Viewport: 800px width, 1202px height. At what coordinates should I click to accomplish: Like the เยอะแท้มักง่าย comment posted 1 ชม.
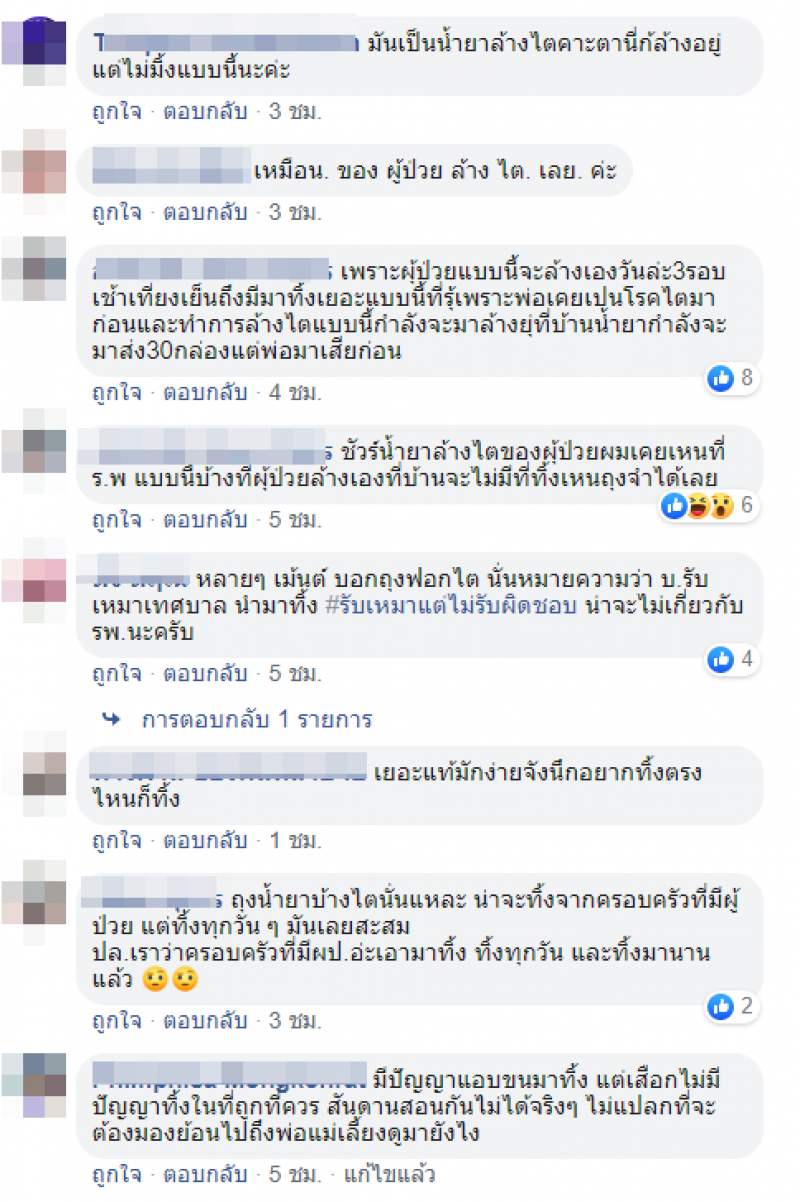pos(117,840)
